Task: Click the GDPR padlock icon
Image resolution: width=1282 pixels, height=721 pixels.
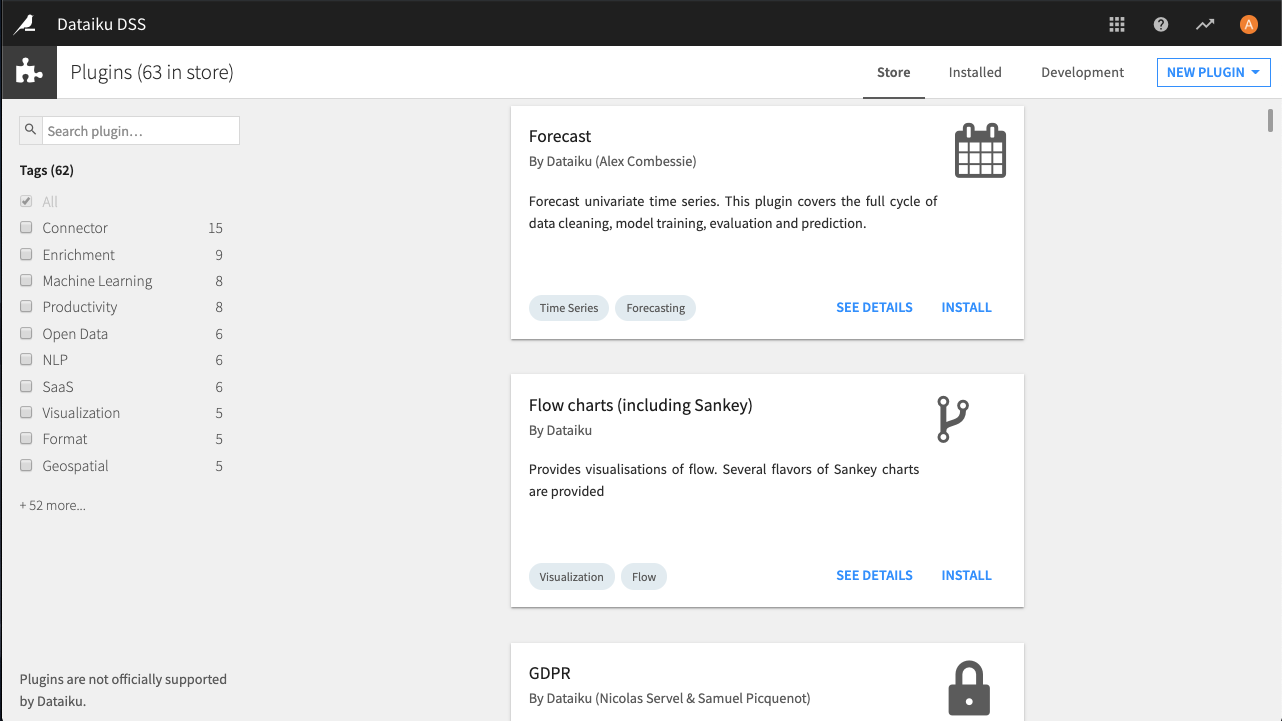Action: click(968, 688)
